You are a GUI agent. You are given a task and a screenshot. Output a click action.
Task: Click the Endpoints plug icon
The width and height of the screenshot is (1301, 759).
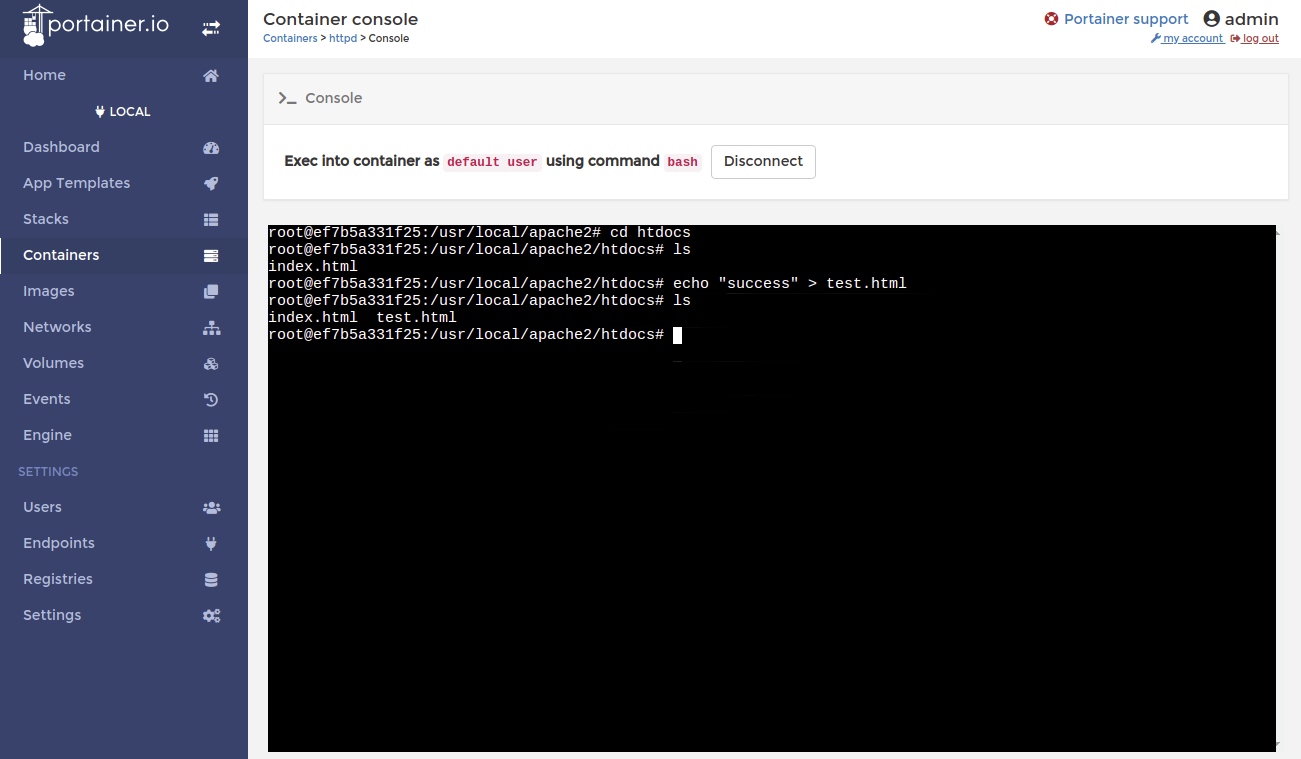point(211,544)
